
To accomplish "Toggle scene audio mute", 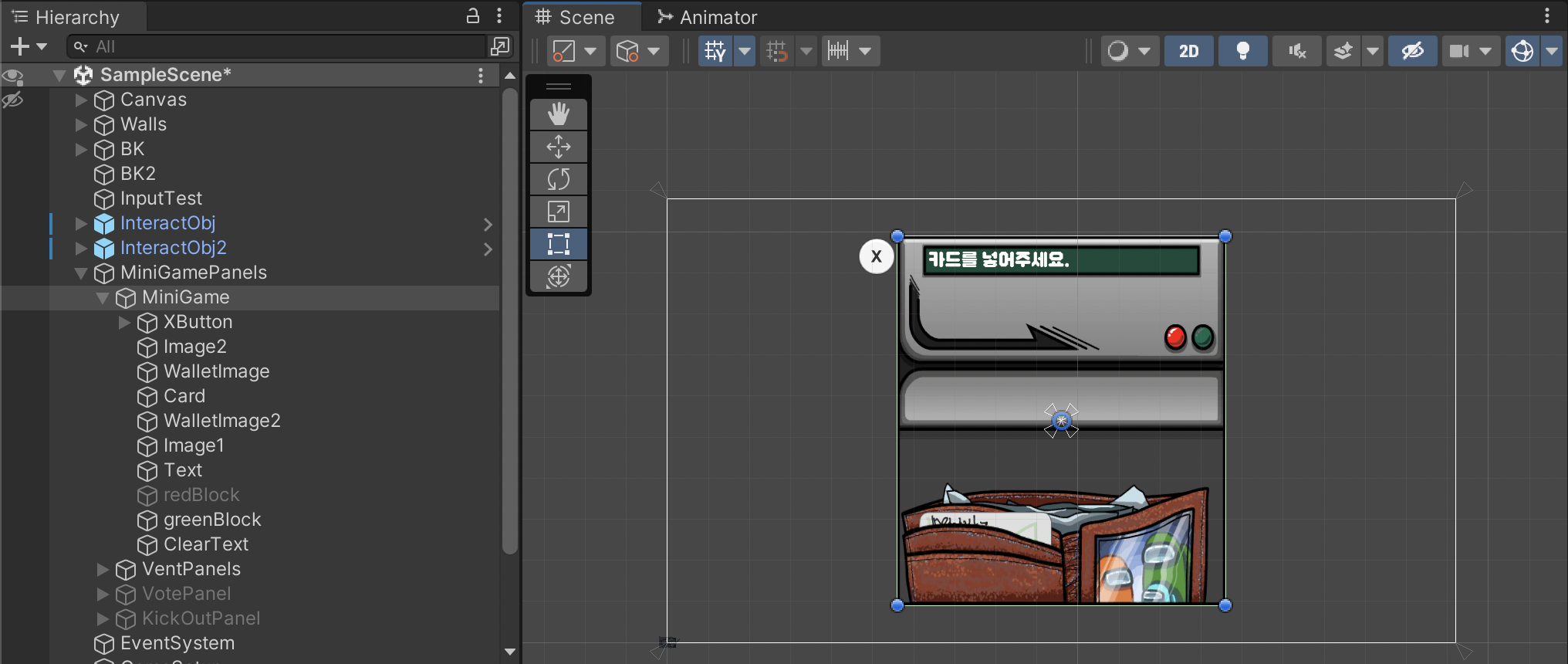I will coord(1297,51).
